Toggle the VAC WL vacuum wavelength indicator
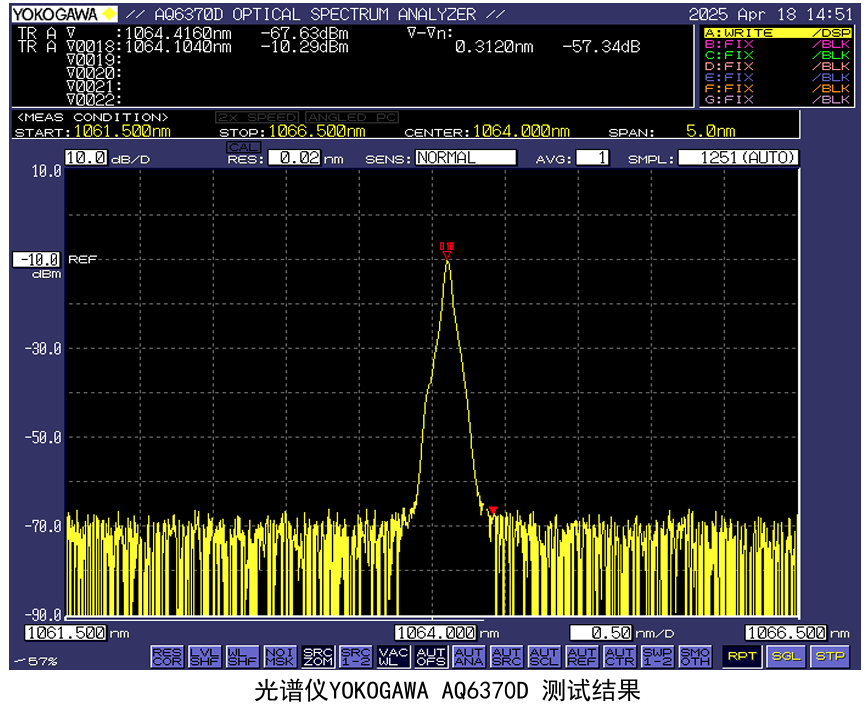Image resolution: width=867 pixels, height=710 pixels. 393,656
